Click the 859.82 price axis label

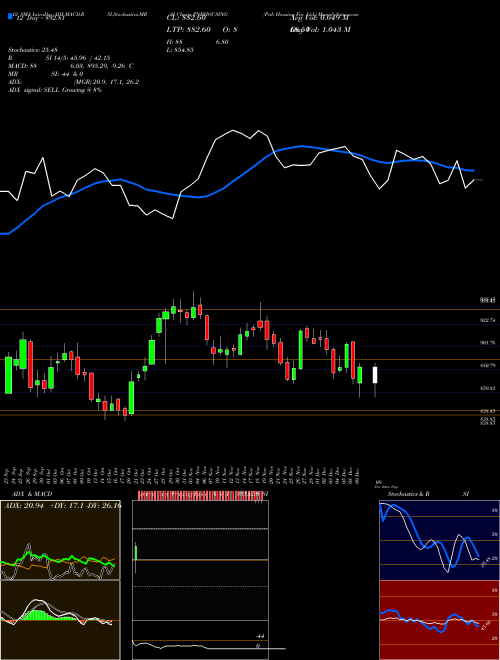487,388
